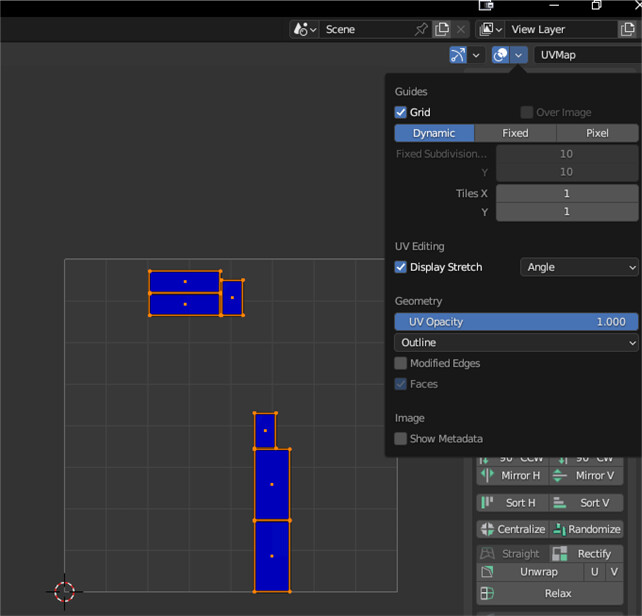
Task: Click the Centralize crosshair icon
Action: (487, 529)
